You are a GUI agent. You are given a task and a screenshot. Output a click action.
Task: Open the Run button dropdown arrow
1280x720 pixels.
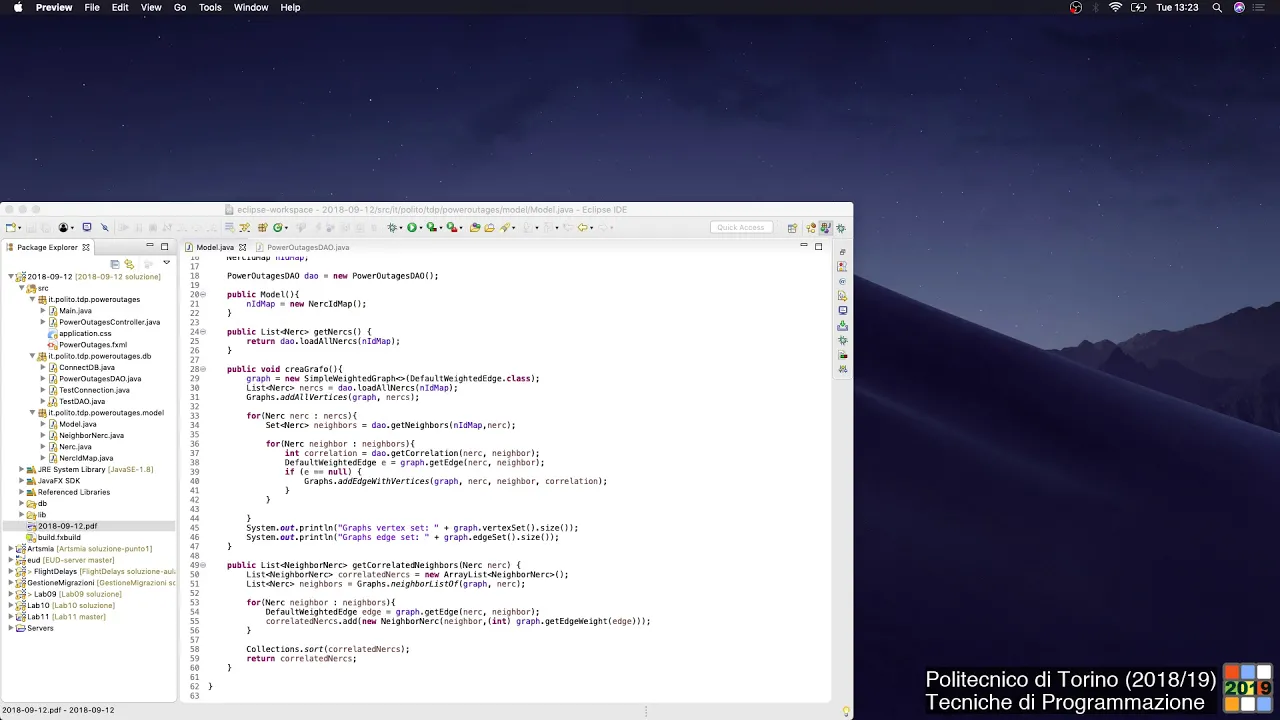tap(421, 229)
